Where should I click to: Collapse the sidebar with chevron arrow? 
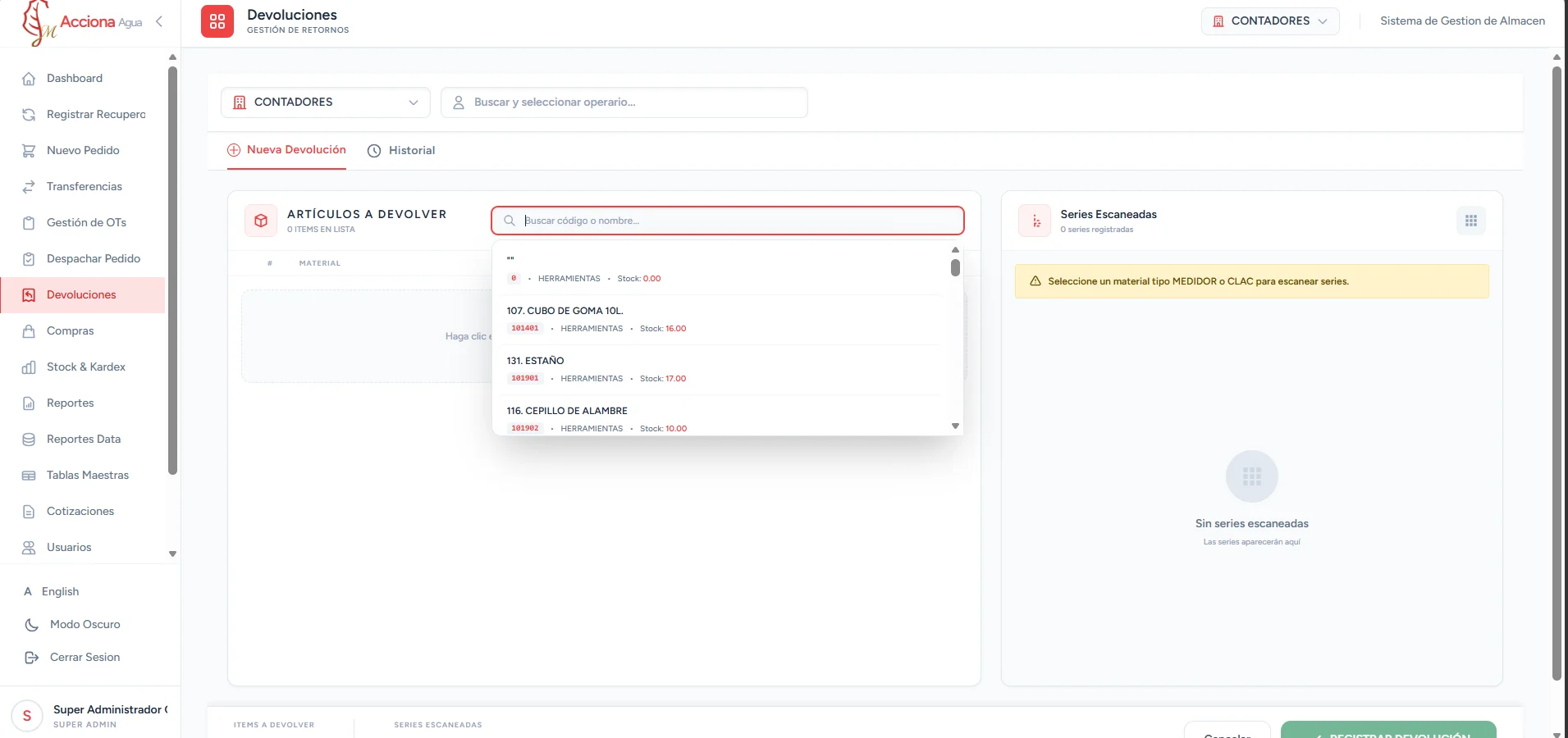[x=159, y=21]
